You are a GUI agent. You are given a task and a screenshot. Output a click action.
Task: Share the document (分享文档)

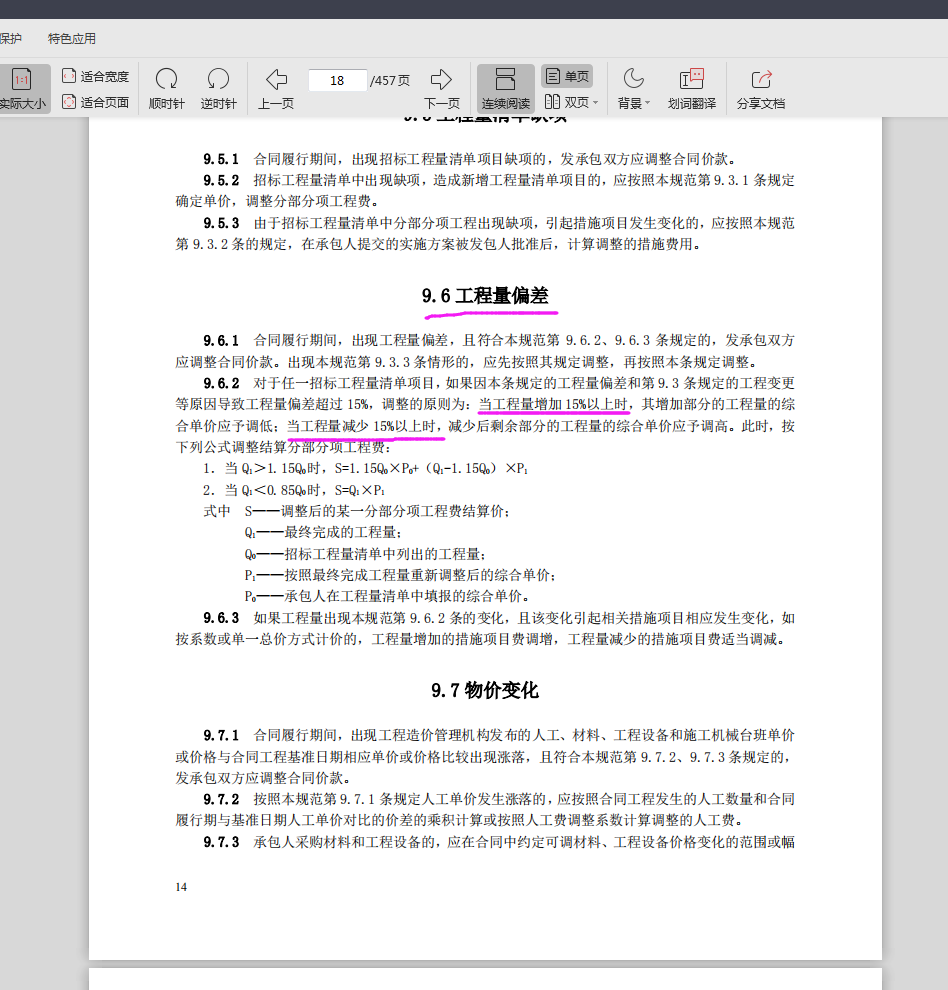click(x=761, y=89)
